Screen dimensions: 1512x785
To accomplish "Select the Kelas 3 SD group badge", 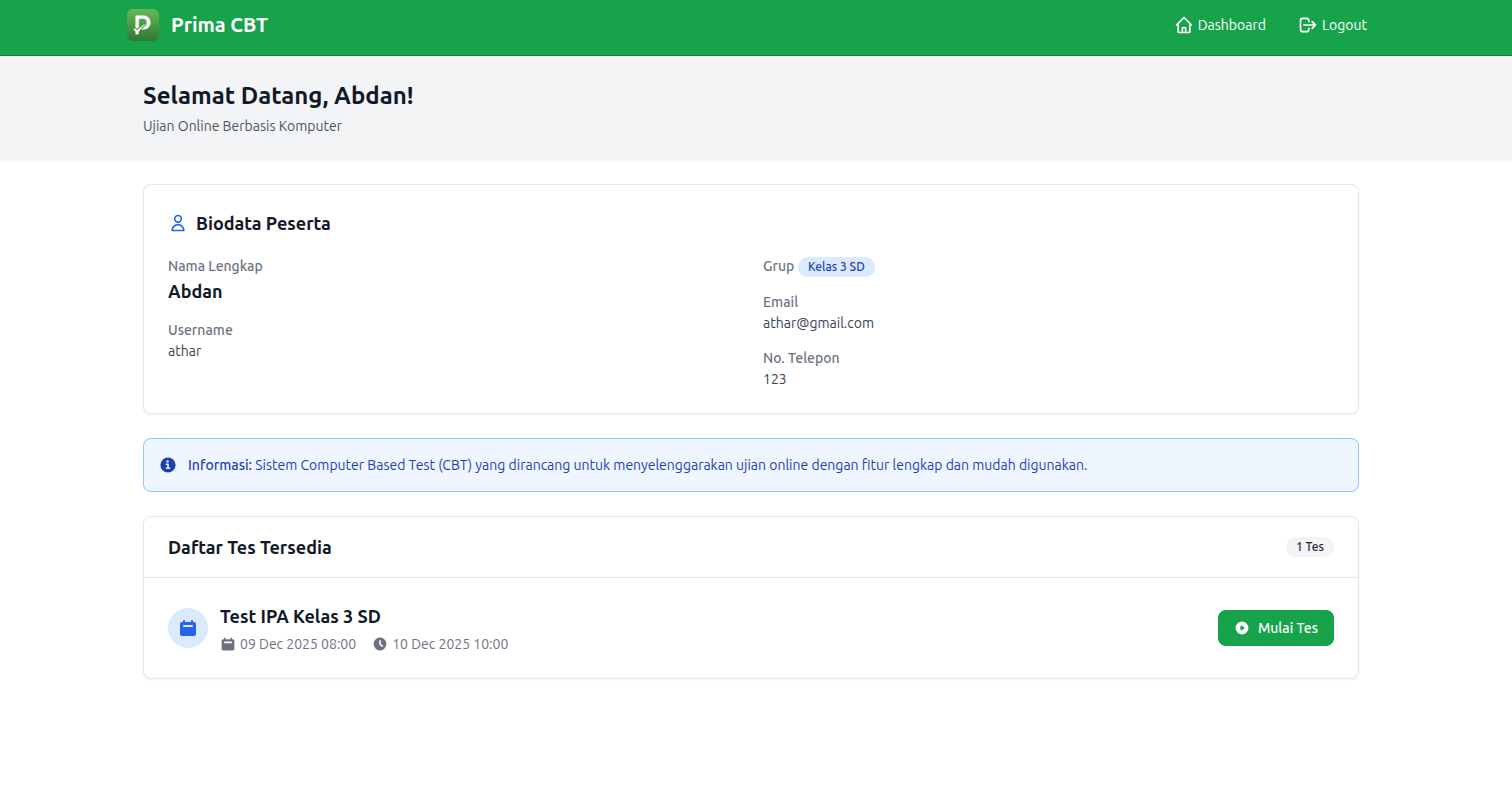I will (x=836, y=266).
